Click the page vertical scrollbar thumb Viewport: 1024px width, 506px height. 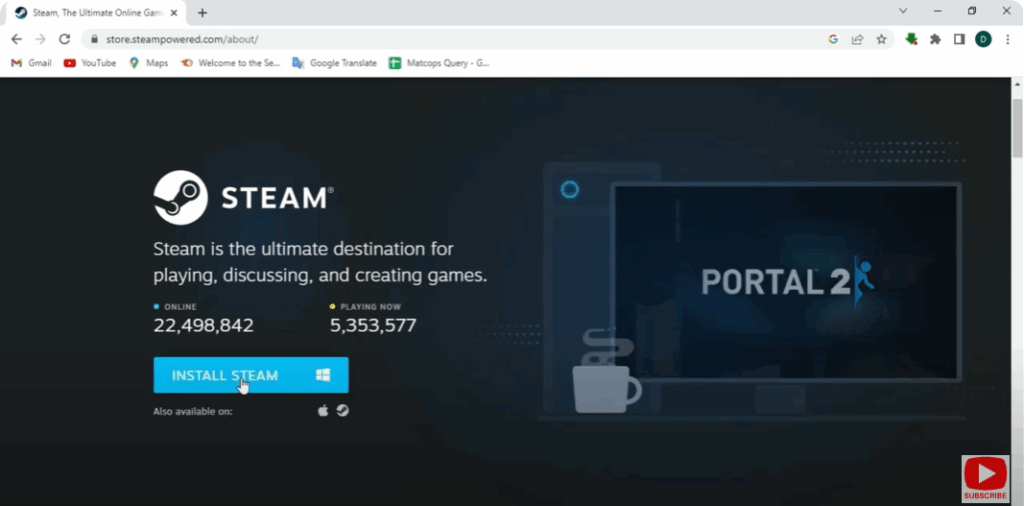pyautogui.click(x=1017, y=127)
